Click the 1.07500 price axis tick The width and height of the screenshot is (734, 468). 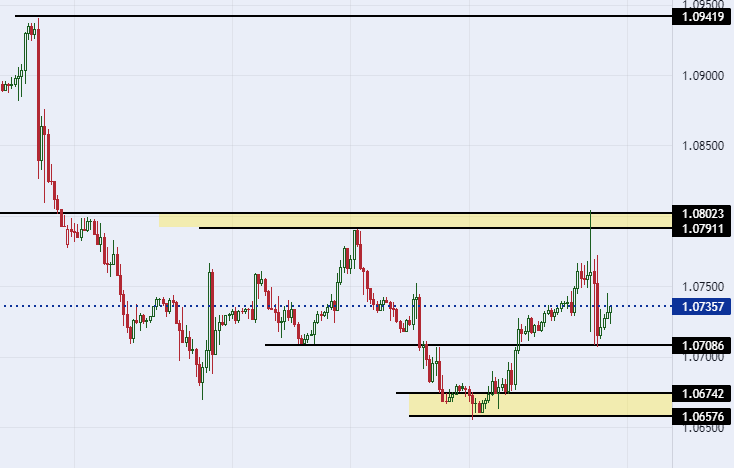(703, 287)
